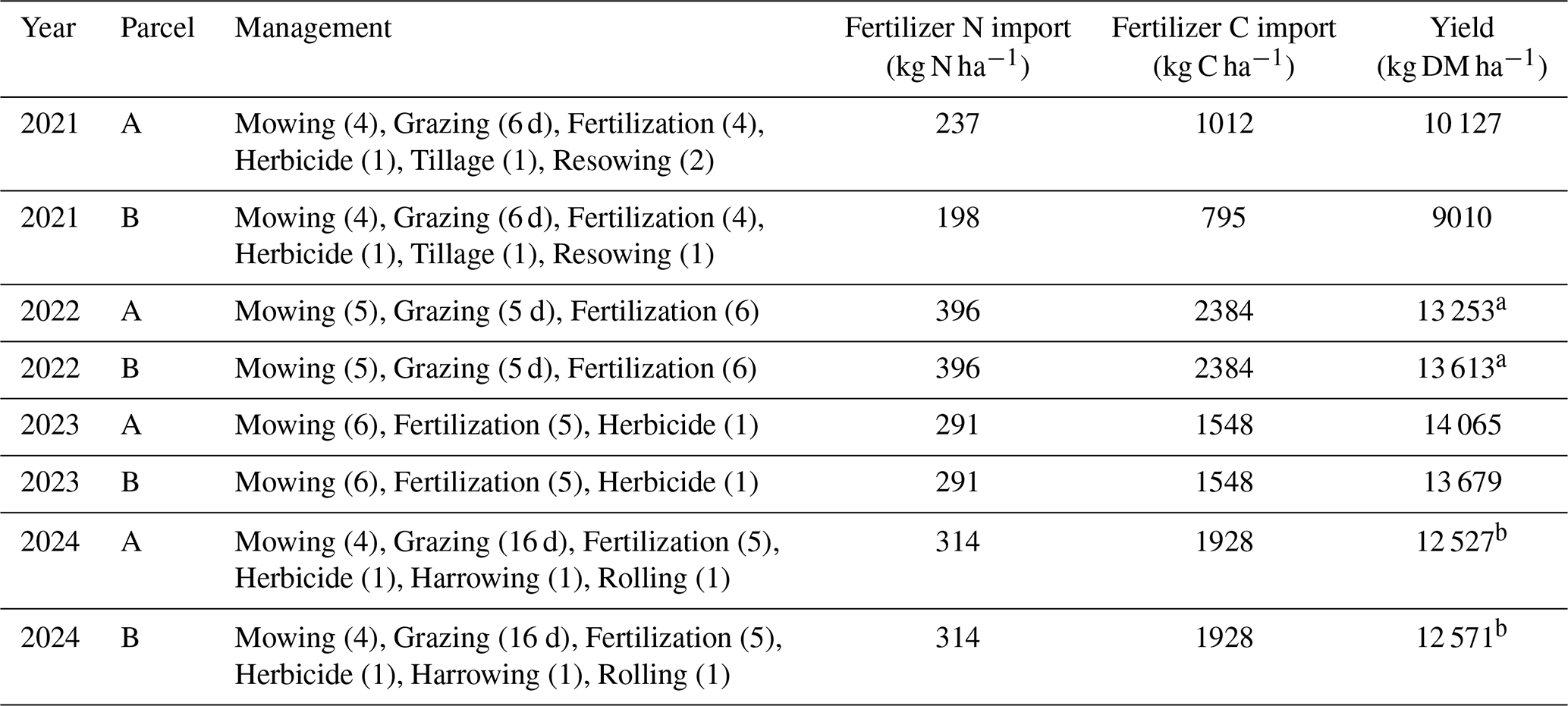Image resolution: width=1568 pixels, height=706 pixels.
Task: Click the management text containing Resowing (1)
Action: click(633, 255)
